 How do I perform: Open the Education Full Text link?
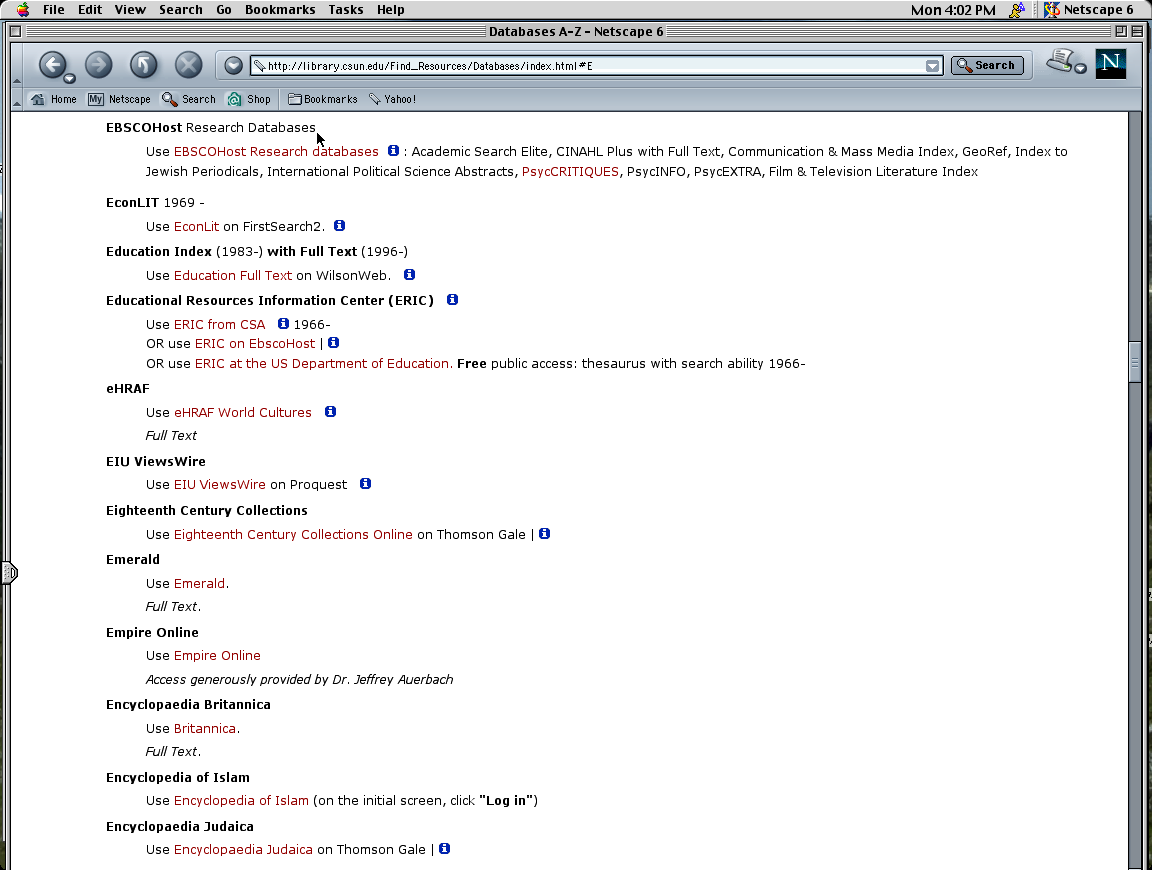(233, 276)
